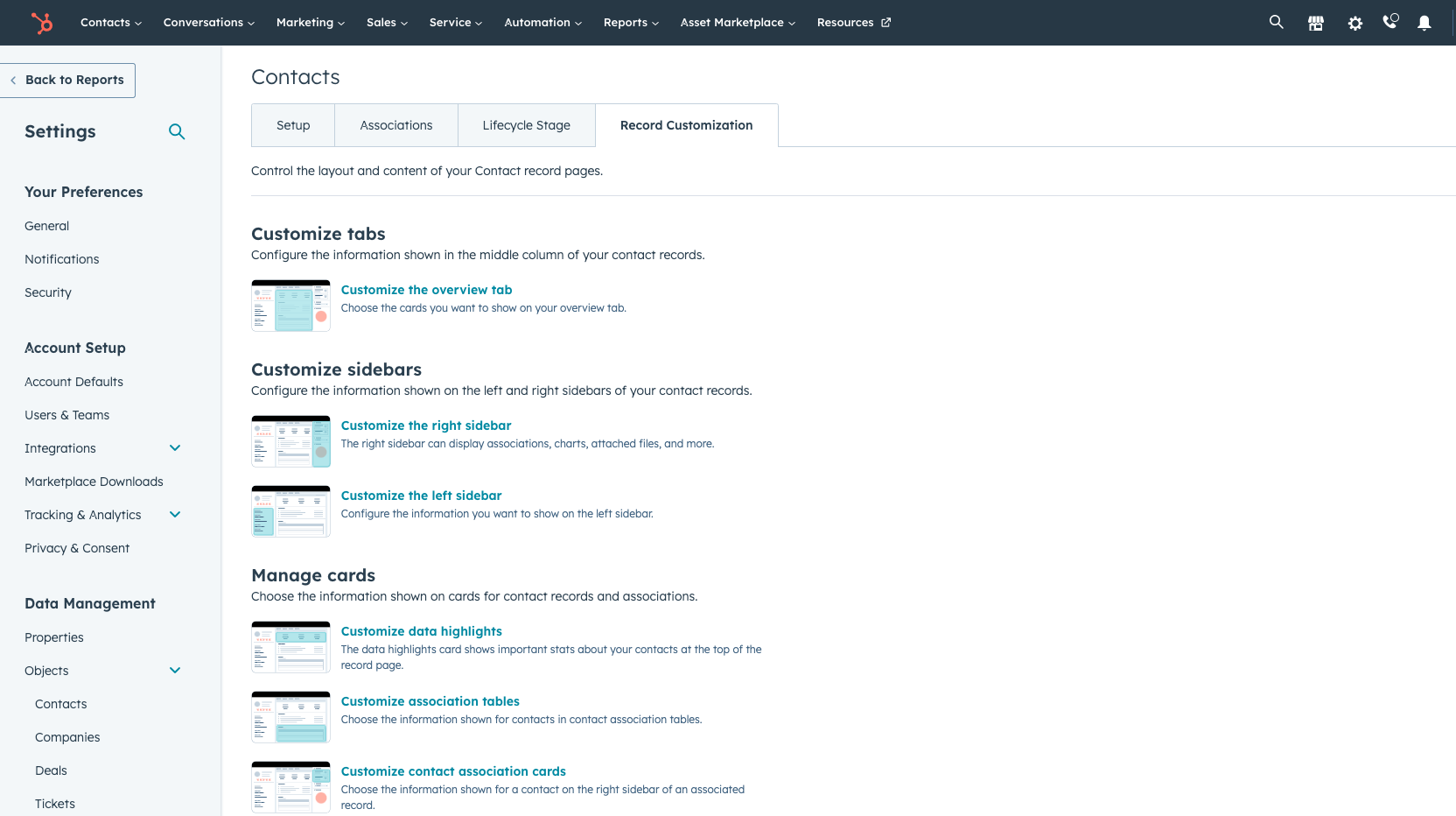Select the Objects sidebar item
The width and height of the screenshot is (1456, 816).
point(46,671)
